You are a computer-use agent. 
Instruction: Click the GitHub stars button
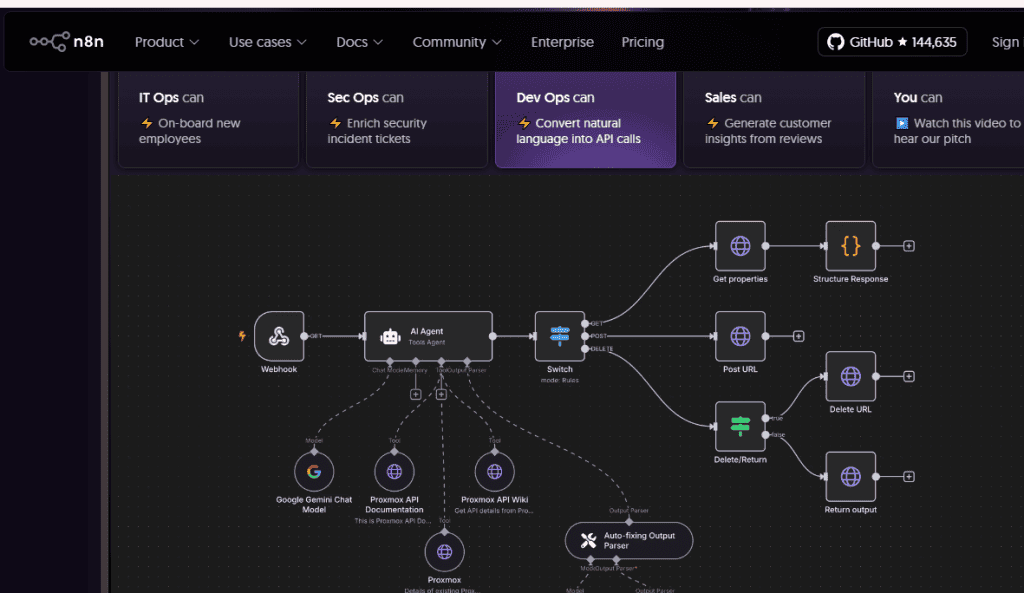893,42
